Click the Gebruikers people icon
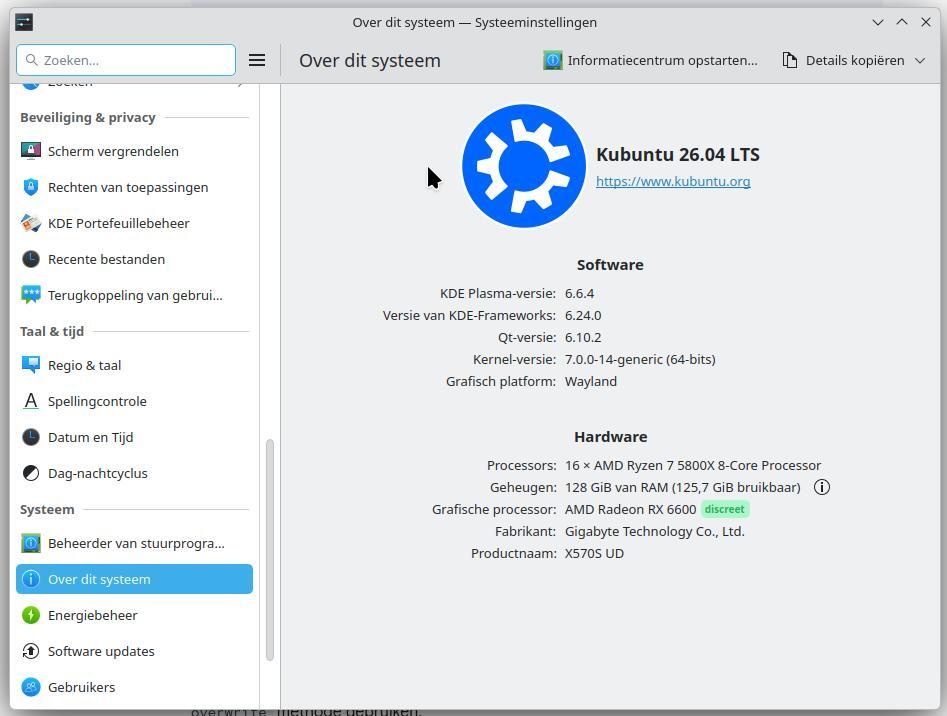 (31, 687)
